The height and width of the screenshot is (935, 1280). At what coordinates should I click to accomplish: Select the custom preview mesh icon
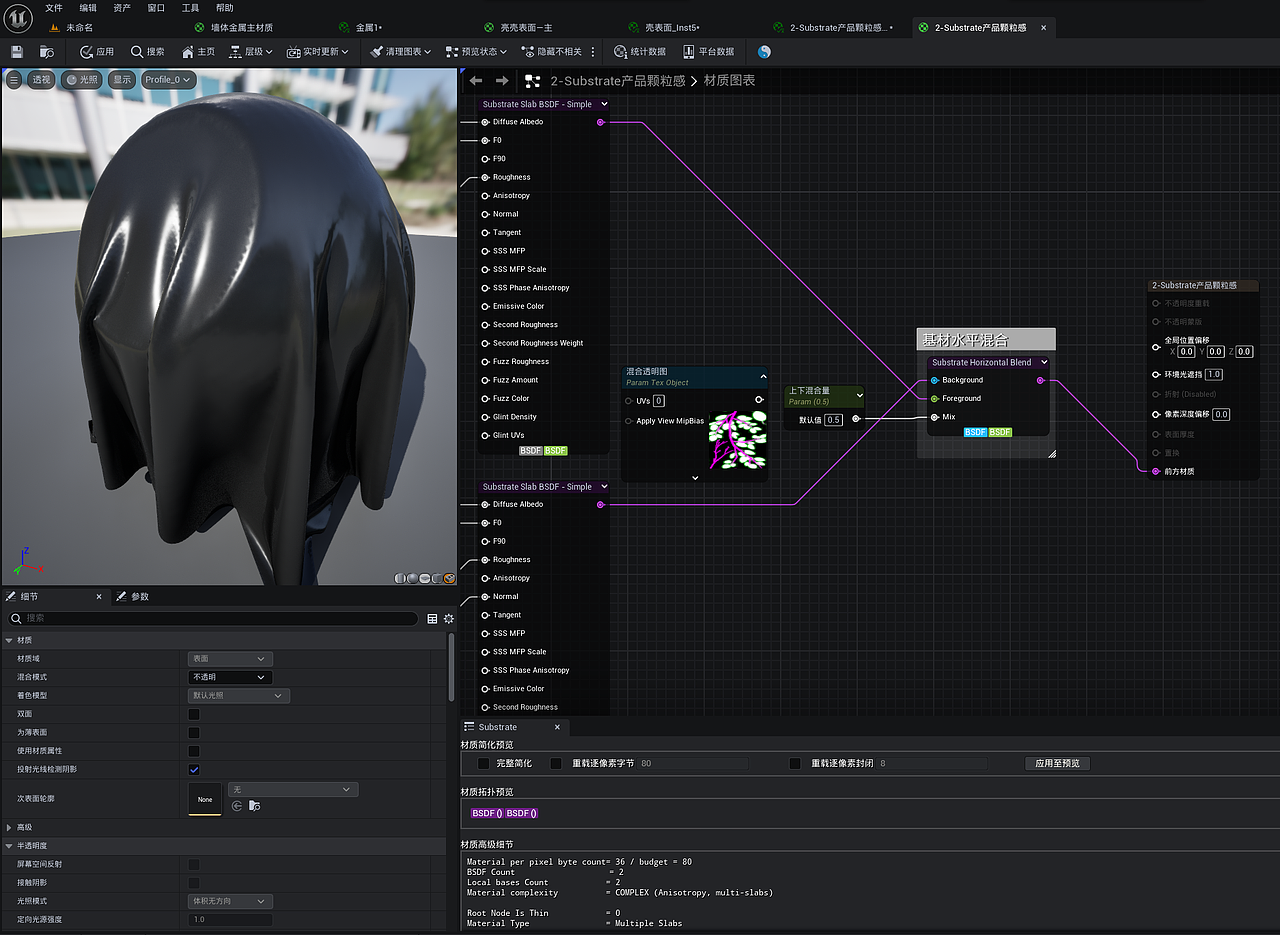point(449,578)
